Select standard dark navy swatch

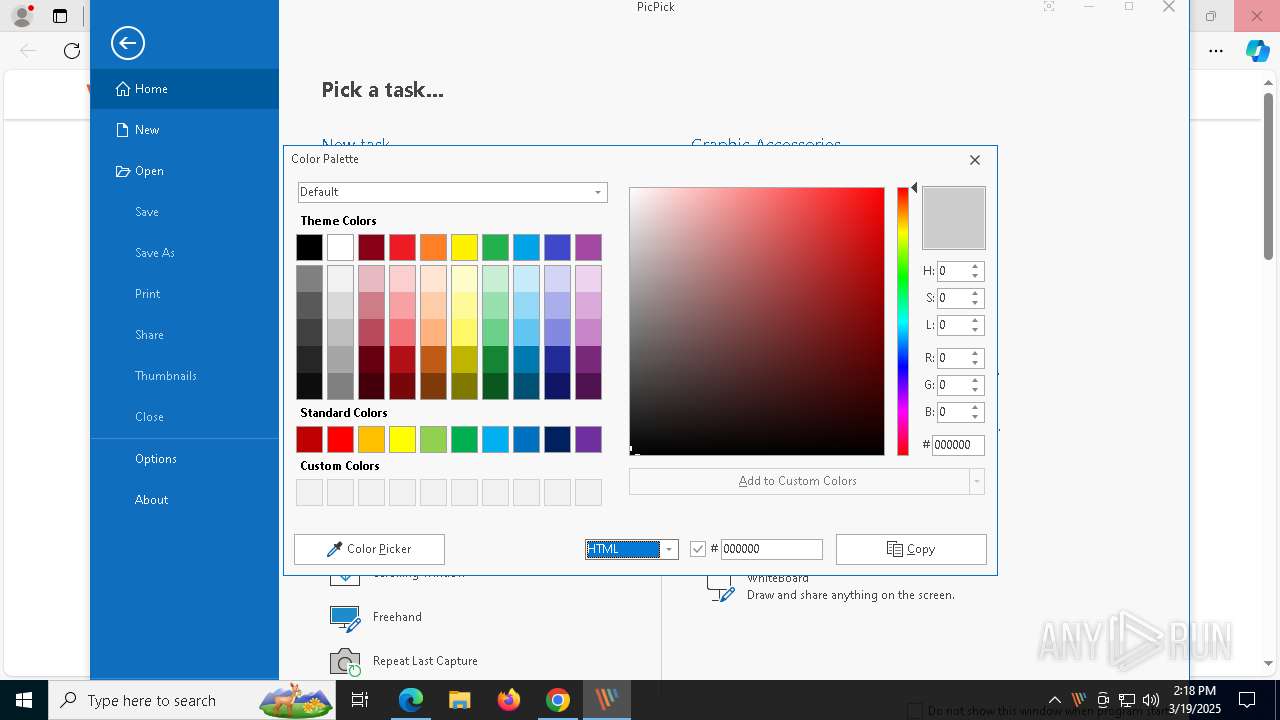click(x=557, y=439)
